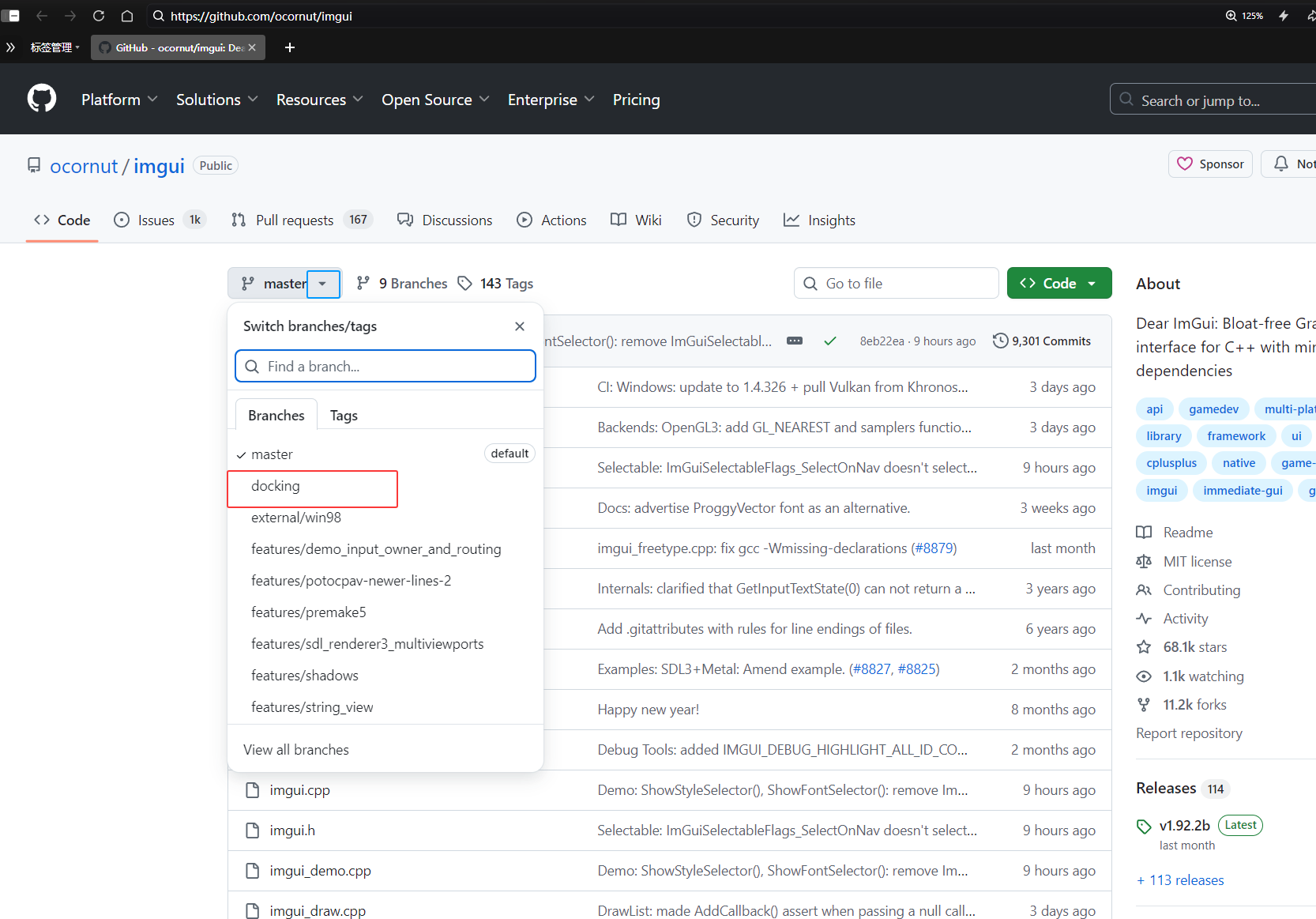
Task: View the 11.2k forks
Action: [x=1181, y=704]
